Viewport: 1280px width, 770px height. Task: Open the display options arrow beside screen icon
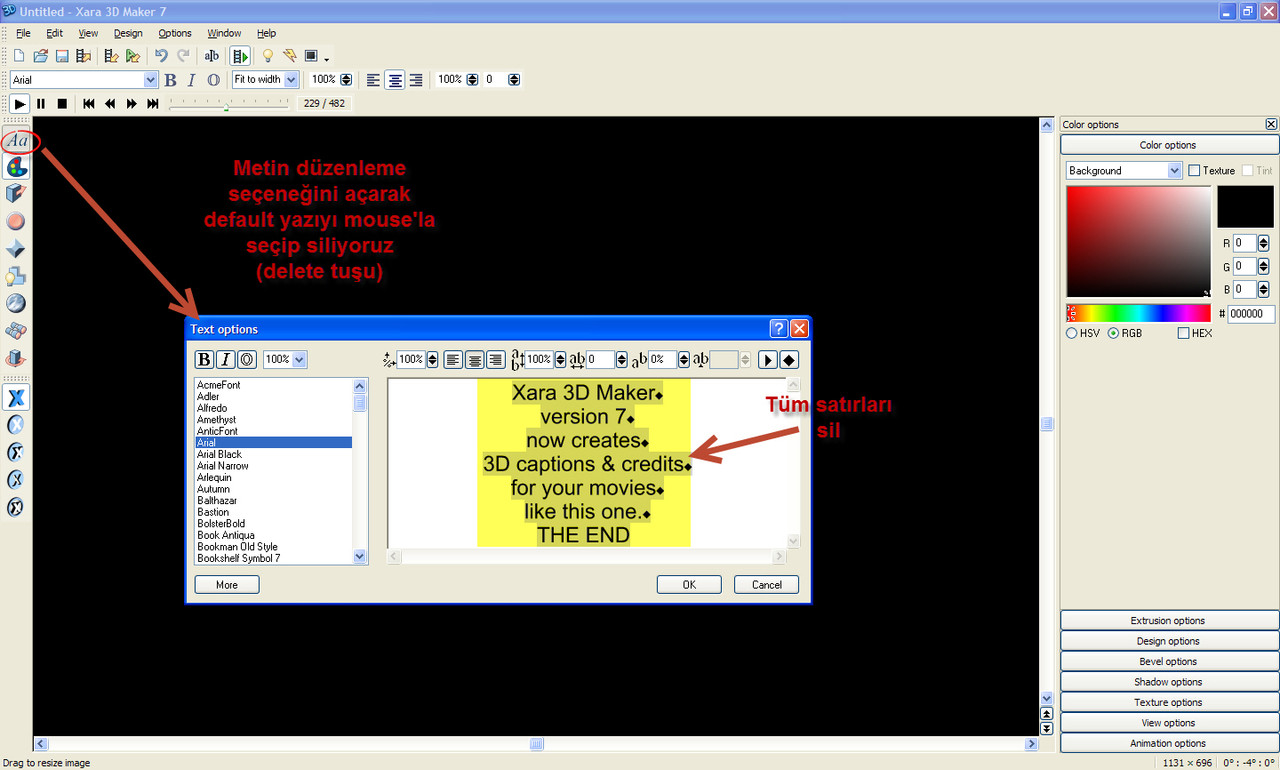tap(327, 59)
